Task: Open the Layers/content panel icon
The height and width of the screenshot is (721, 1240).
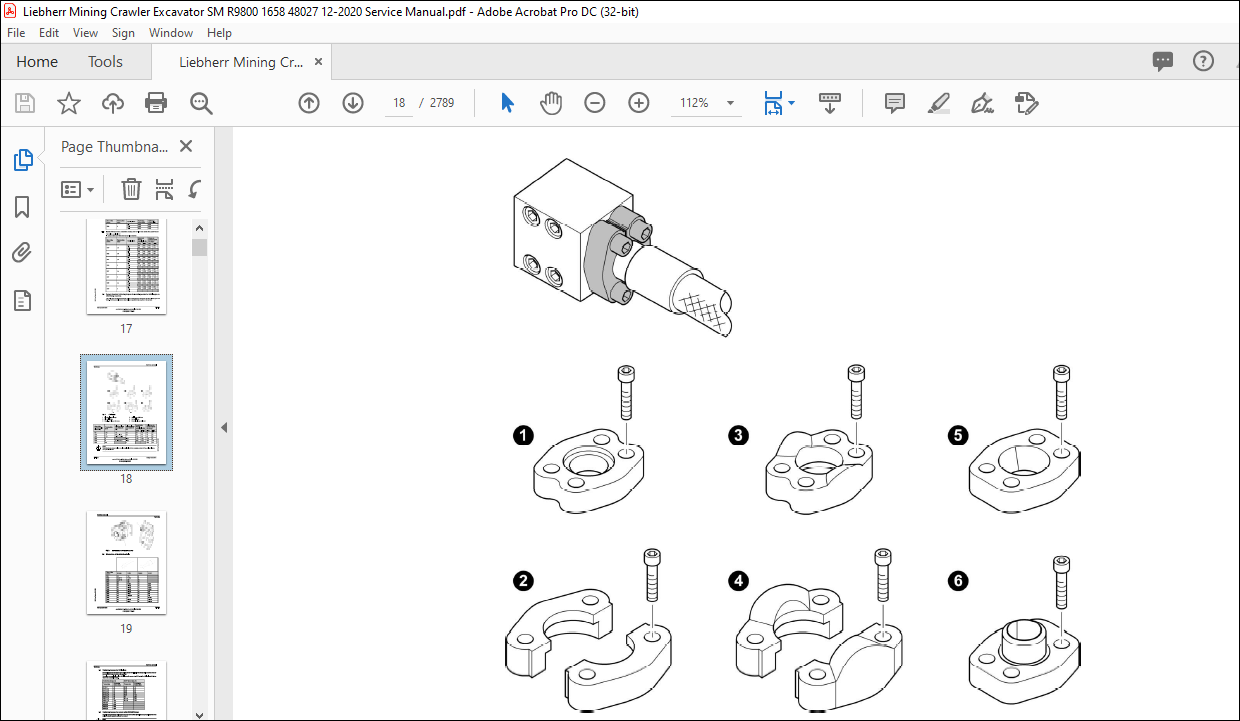Action: coord(22,300)
